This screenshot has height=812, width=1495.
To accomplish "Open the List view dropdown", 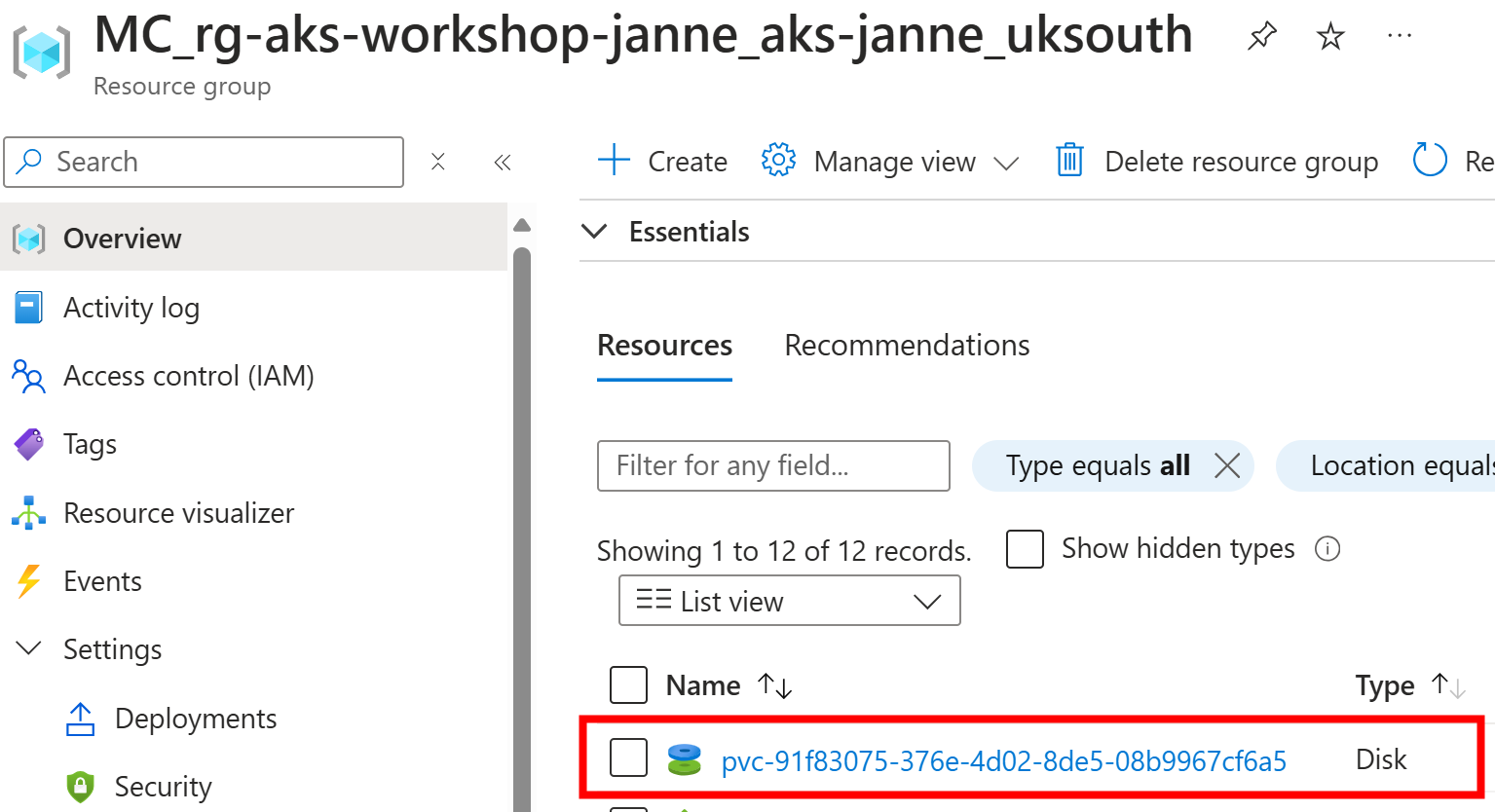I will pos(790,601).
